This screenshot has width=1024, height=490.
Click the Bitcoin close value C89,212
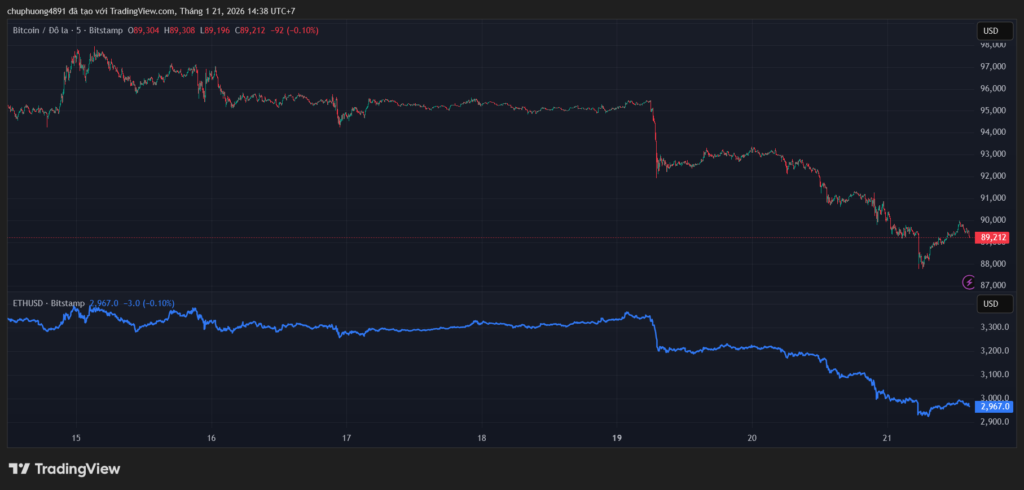tap(250, 31)
